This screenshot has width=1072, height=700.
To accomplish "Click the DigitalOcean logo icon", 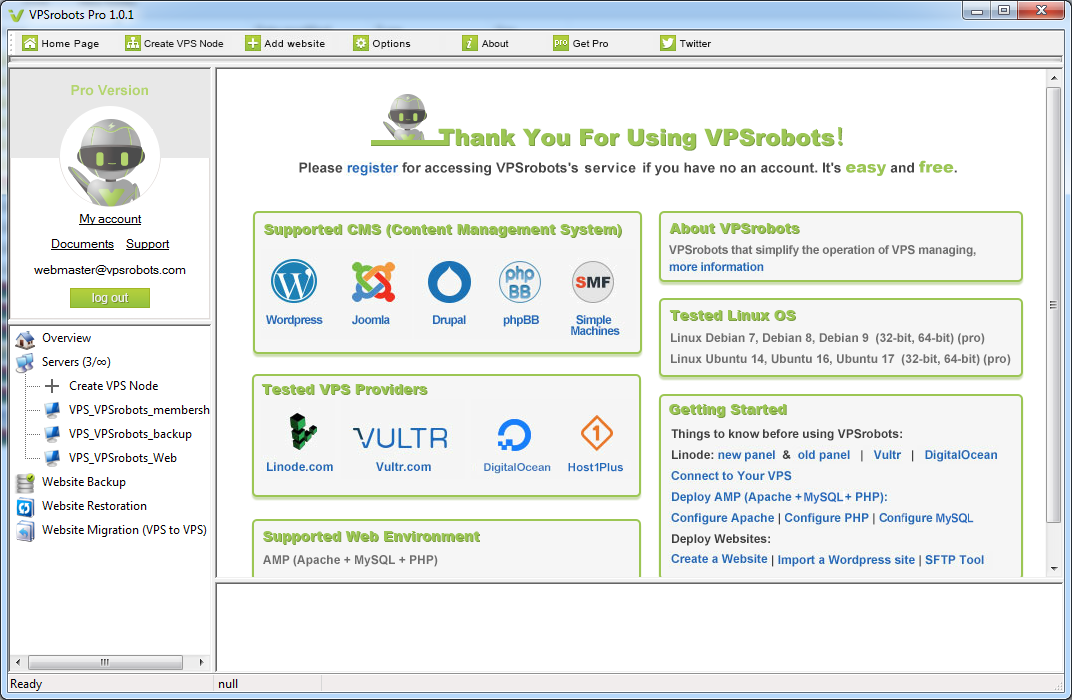I will 514,435.
